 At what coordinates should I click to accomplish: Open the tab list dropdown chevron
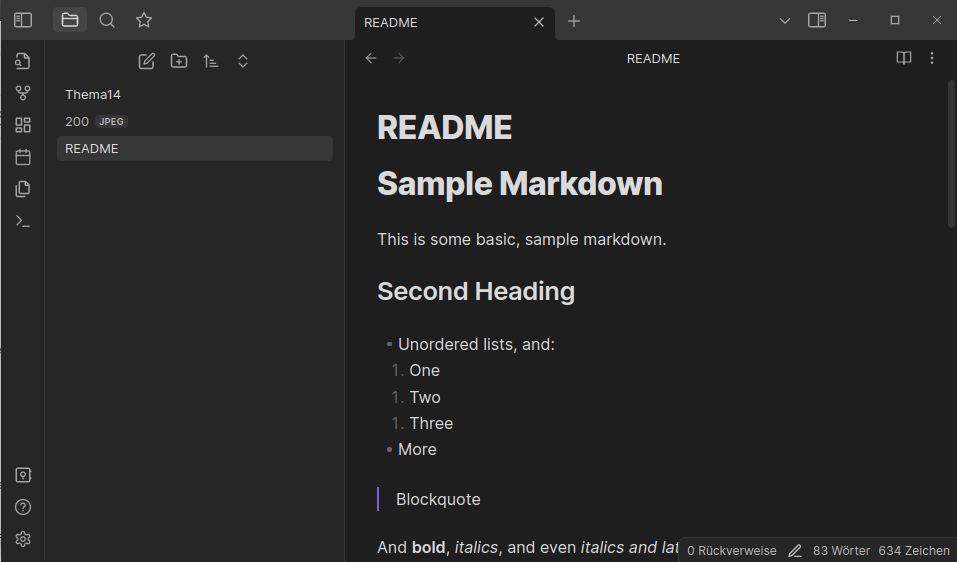(x=785, y=20)
